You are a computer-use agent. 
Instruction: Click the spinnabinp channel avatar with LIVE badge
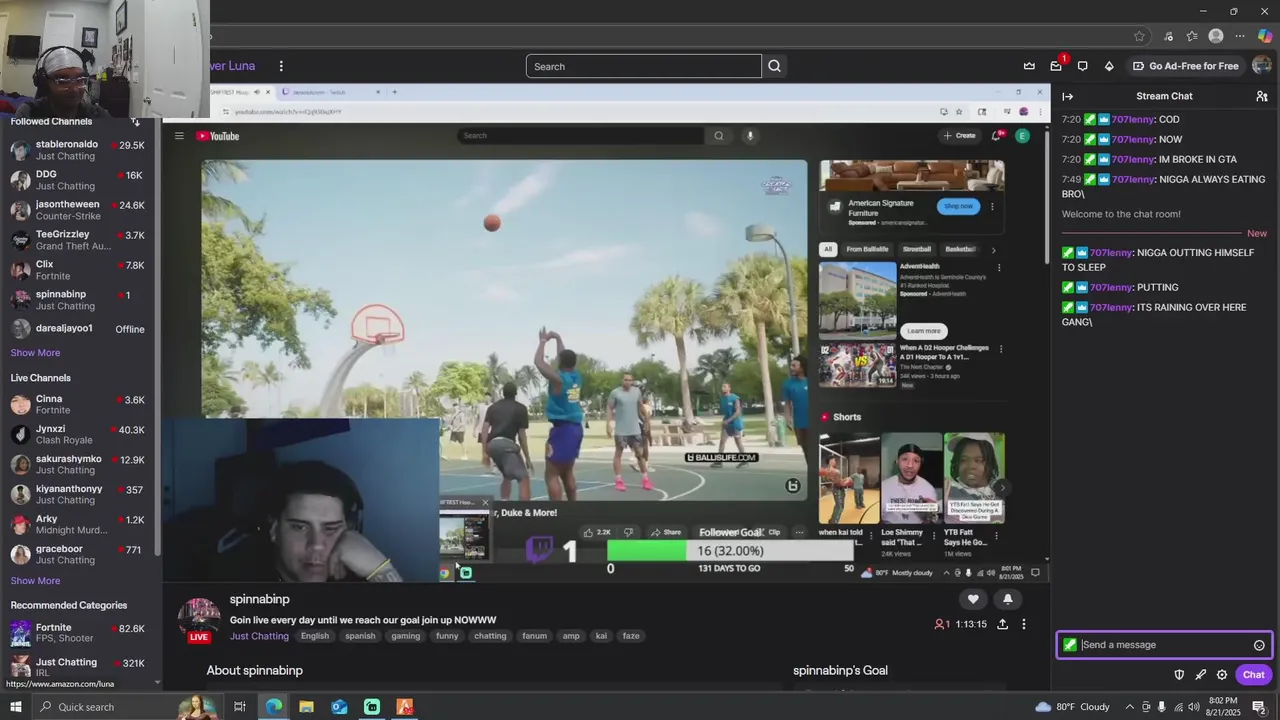pyautogui.click(x=199, y=620)
